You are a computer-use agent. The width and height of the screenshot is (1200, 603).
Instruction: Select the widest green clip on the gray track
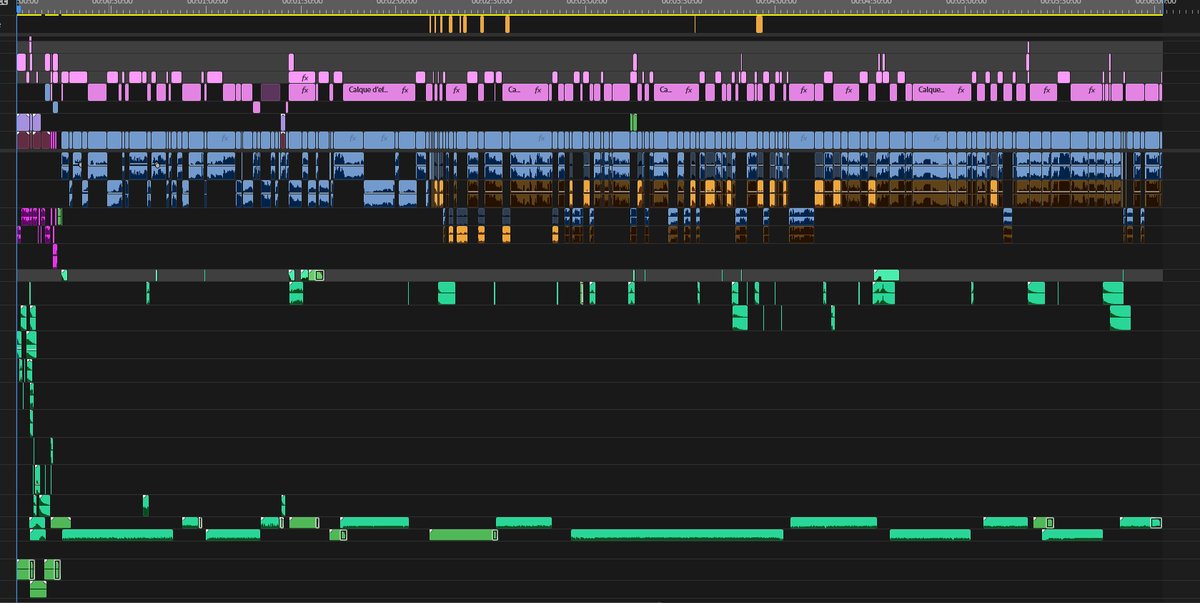tap(886, 275)
